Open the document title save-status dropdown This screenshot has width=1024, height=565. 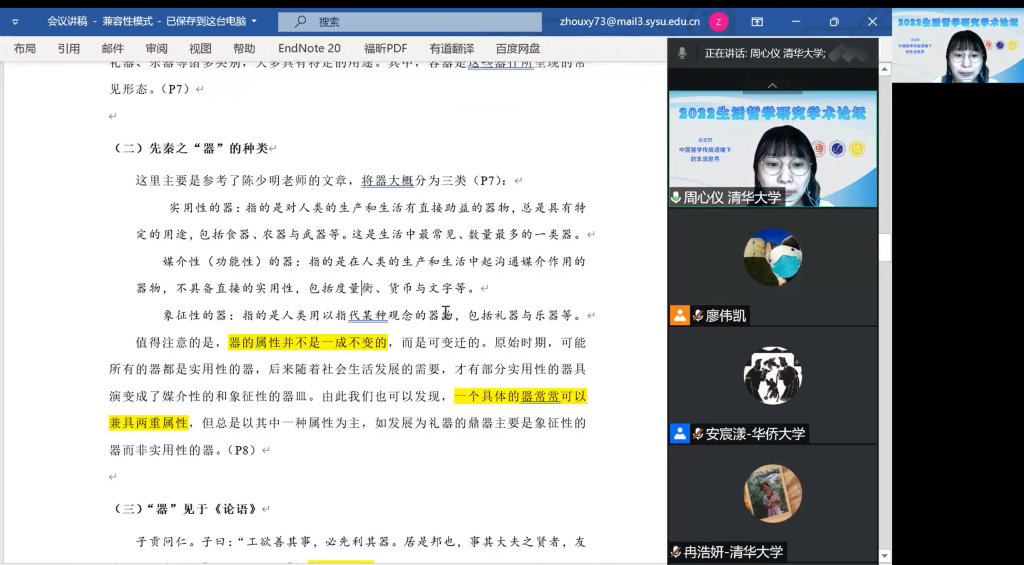[254, 21]
